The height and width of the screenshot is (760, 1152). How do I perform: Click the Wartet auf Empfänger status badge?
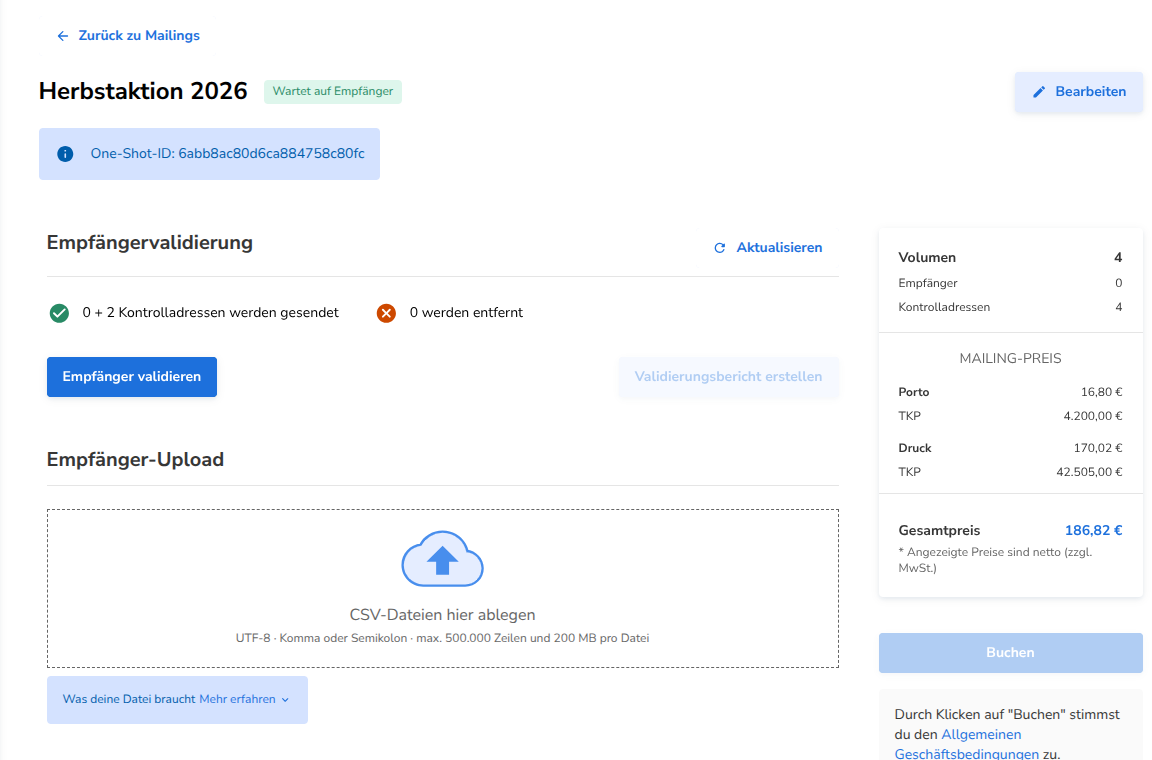[333, 91]
